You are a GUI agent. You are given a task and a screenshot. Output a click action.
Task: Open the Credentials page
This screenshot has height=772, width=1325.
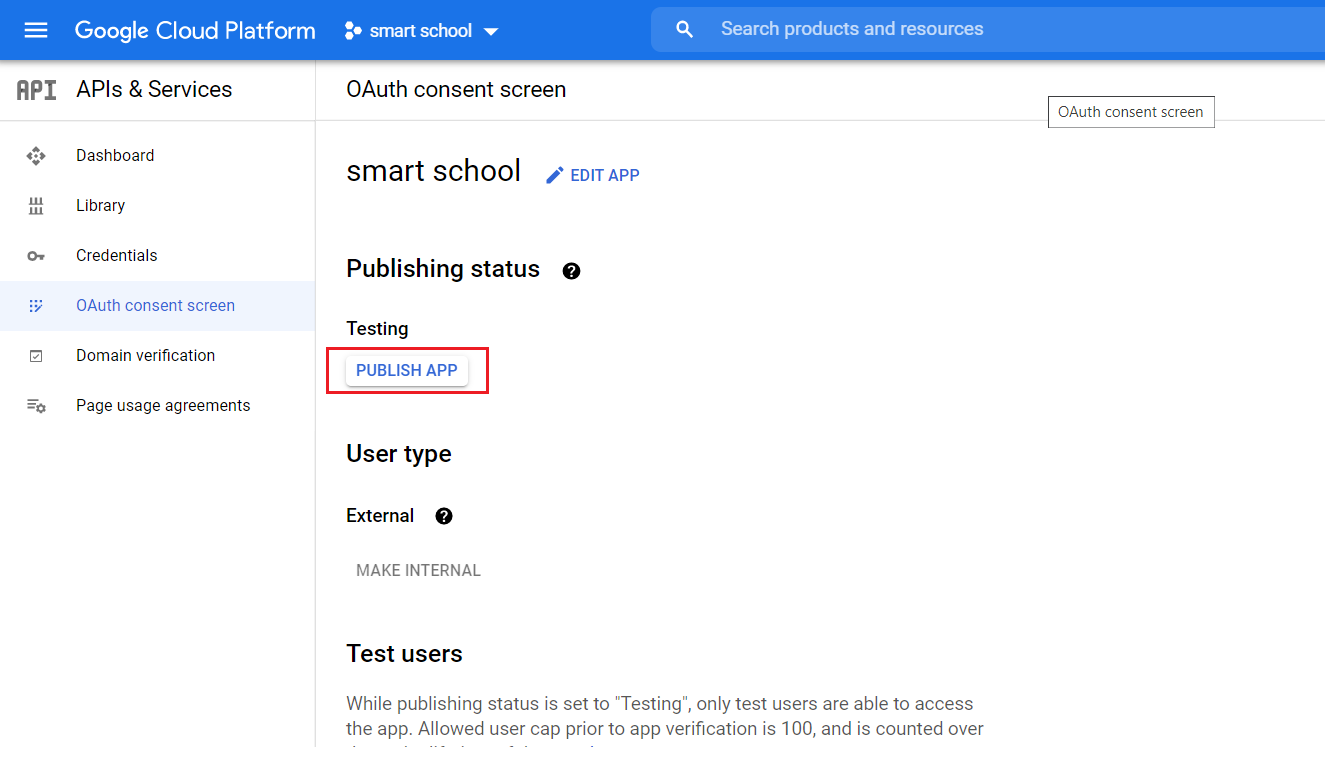click(x=117, y=255)
